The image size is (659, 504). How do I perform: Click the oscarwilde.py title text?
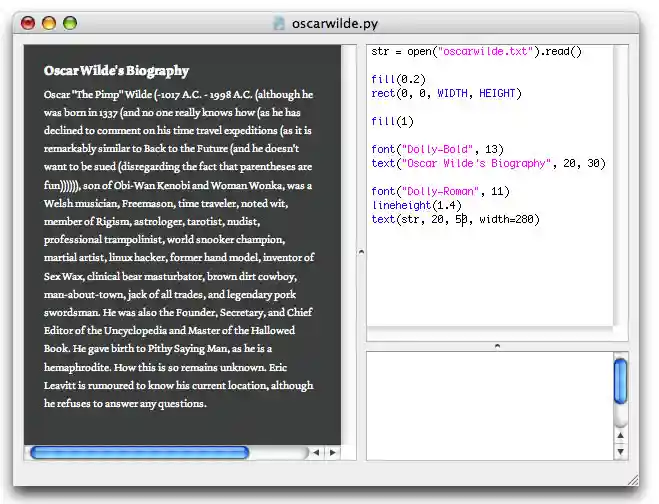(335, 23)
